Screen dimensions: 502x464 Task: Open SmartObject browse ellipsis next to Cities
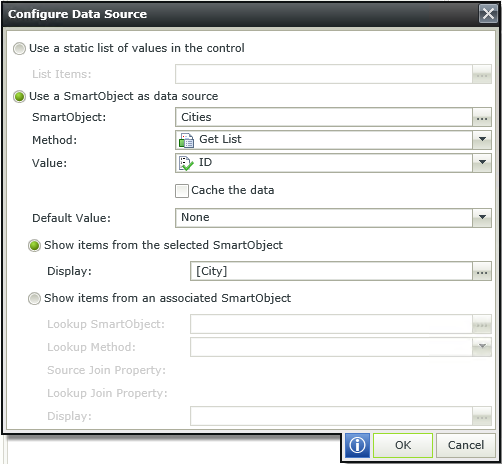coord(482,117)
